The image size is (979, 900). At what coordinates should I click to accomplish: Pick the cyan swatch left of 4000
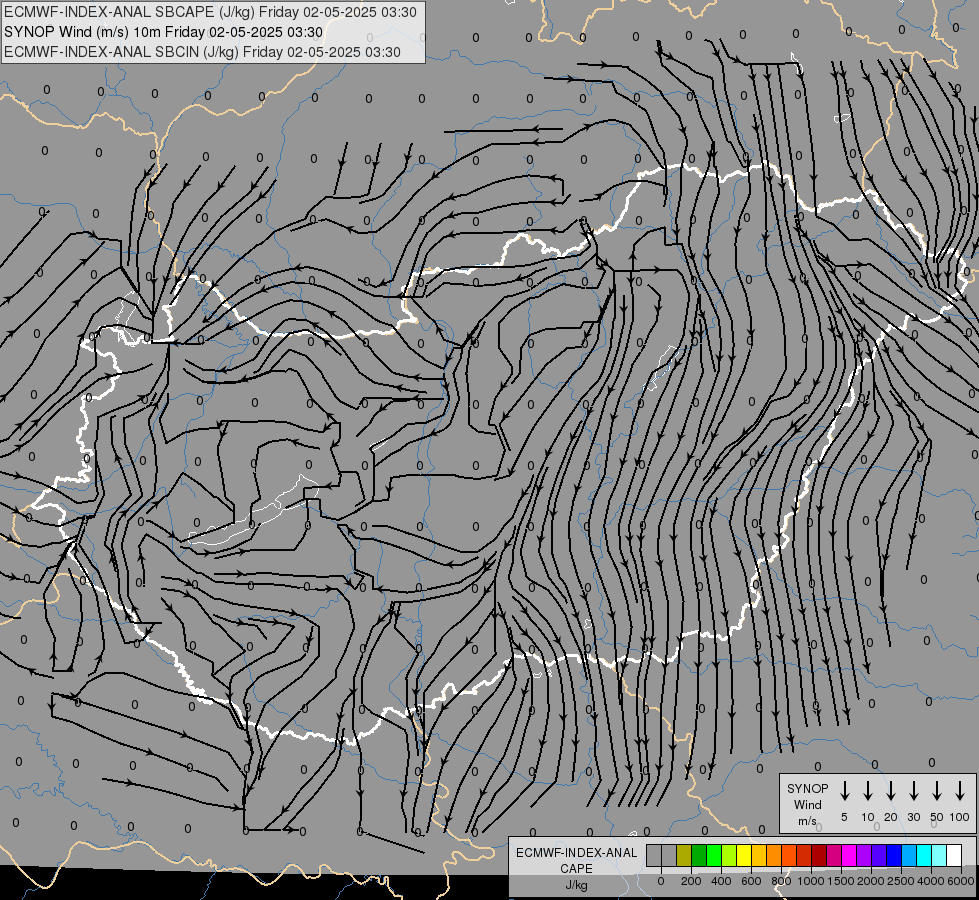(x=923, y=855)
